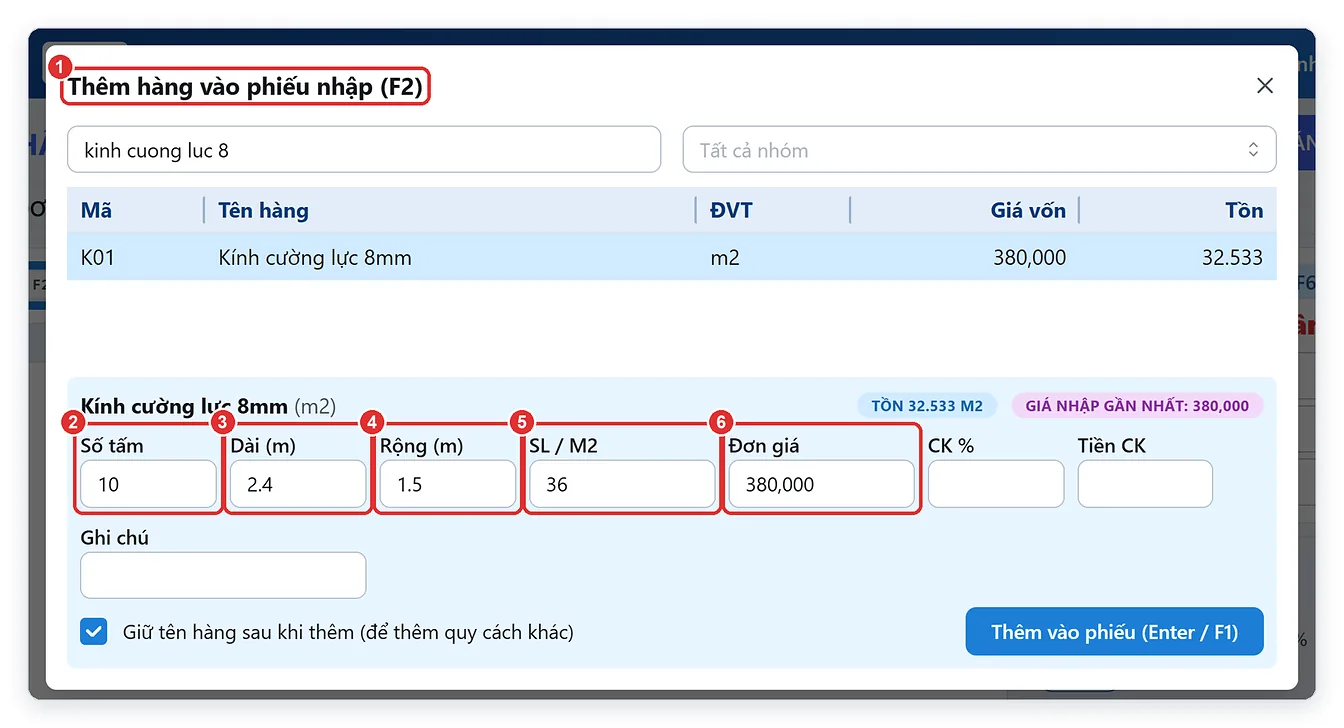Click the m2 unit cell

point(724,257)
